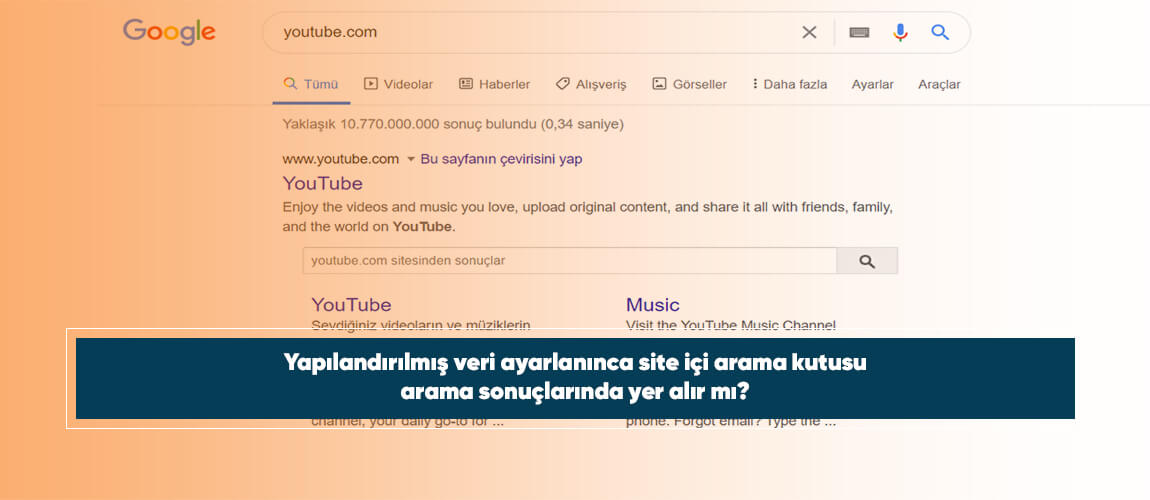
Task: Start voice search with microphone icon
Action: coord(900,32)
